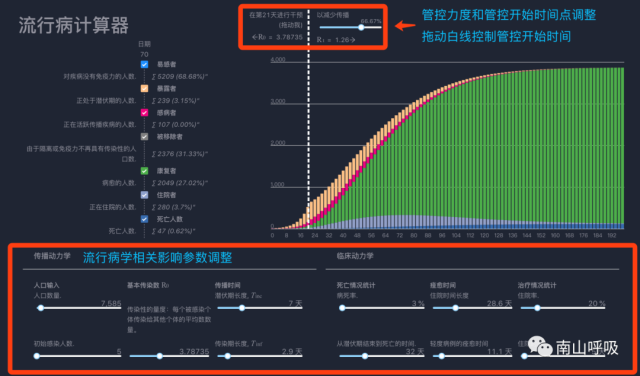The image size is (640, 376).
Task: Click the 28.6 天 hospital stay value
Action: (x=500, y=303)
